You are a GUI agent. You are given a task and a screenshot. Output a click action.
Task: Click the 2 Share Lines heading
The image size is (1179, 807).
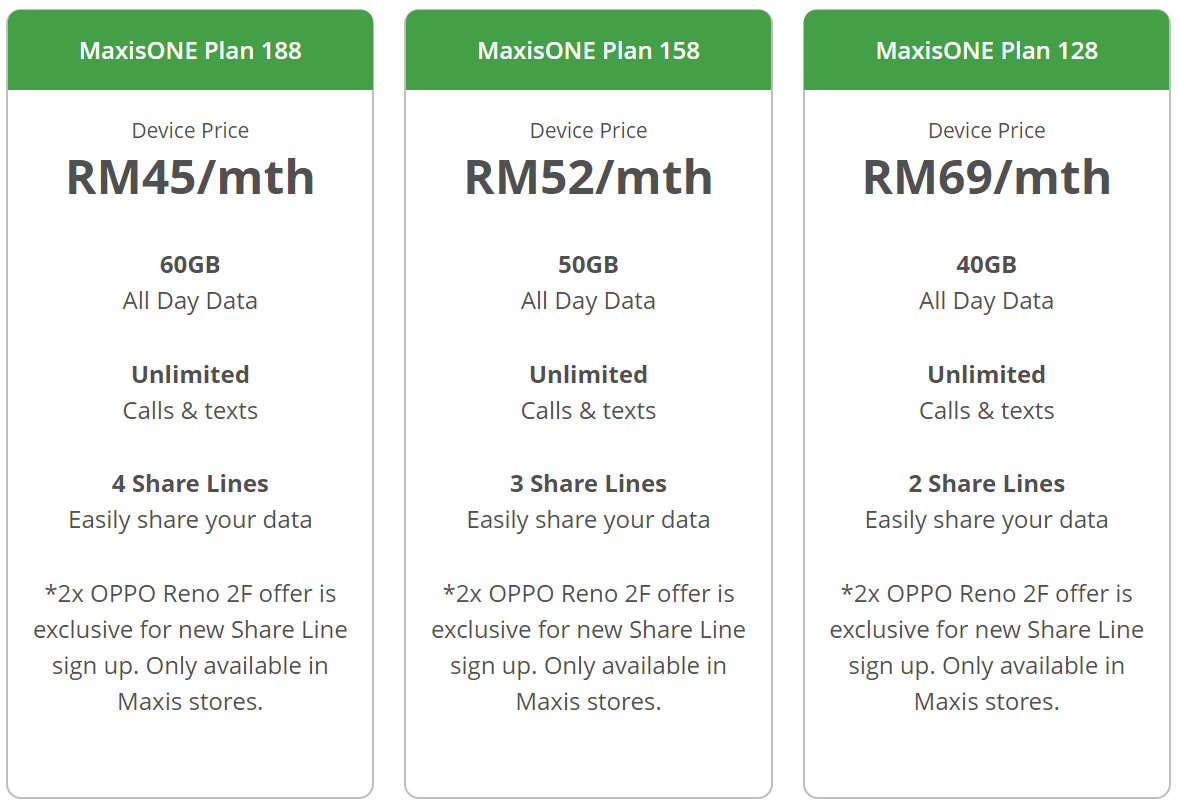tap(986, 484)
